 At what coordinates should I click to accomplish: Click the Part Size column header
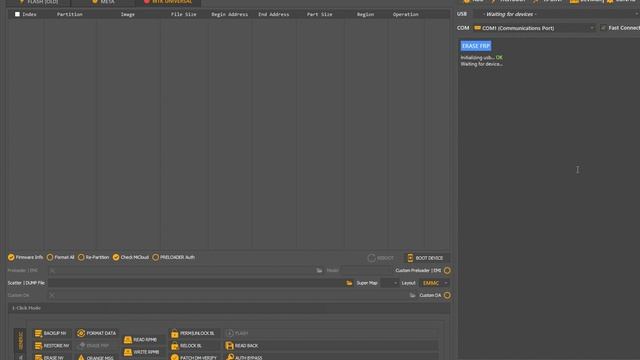(x=319, y=14)
